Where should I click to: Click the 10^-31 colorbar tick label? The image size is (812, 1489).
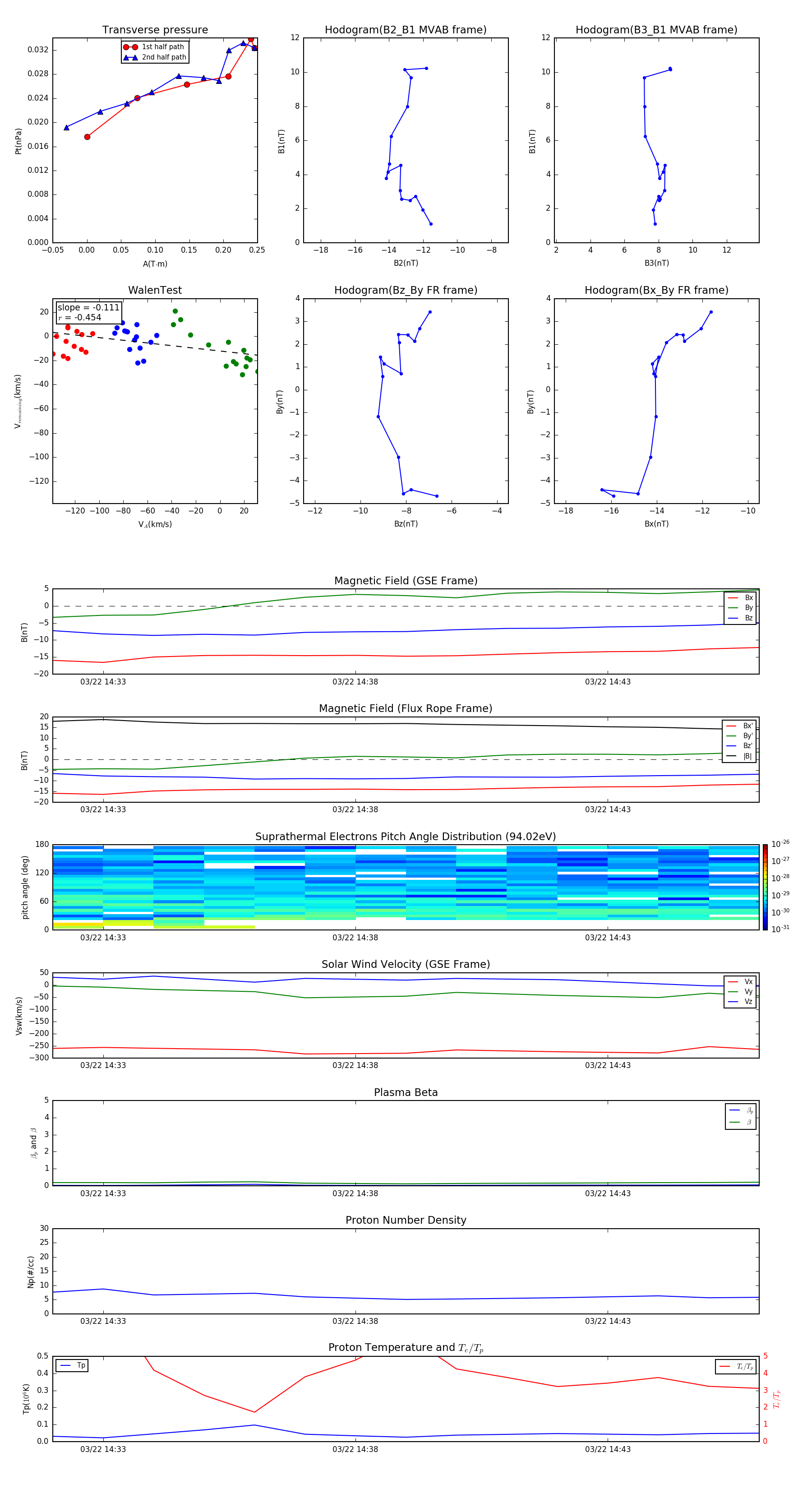click(x=780, y=929)
